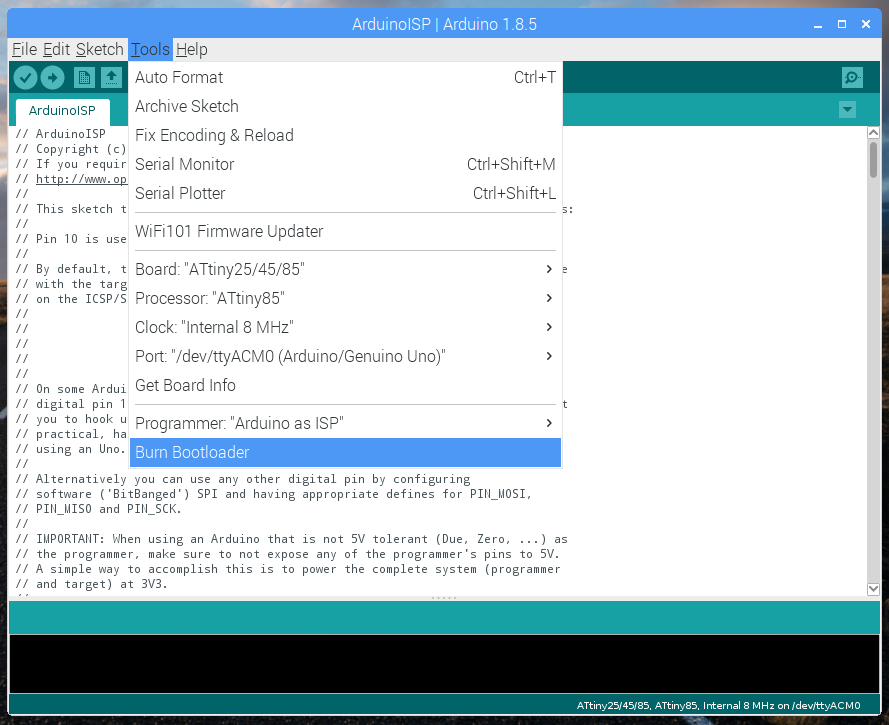Image resolution: width=889 pixels, height=725 pixels.
Task: Open Serial Plotter from the menu
Action: click(x=345, y=193)
